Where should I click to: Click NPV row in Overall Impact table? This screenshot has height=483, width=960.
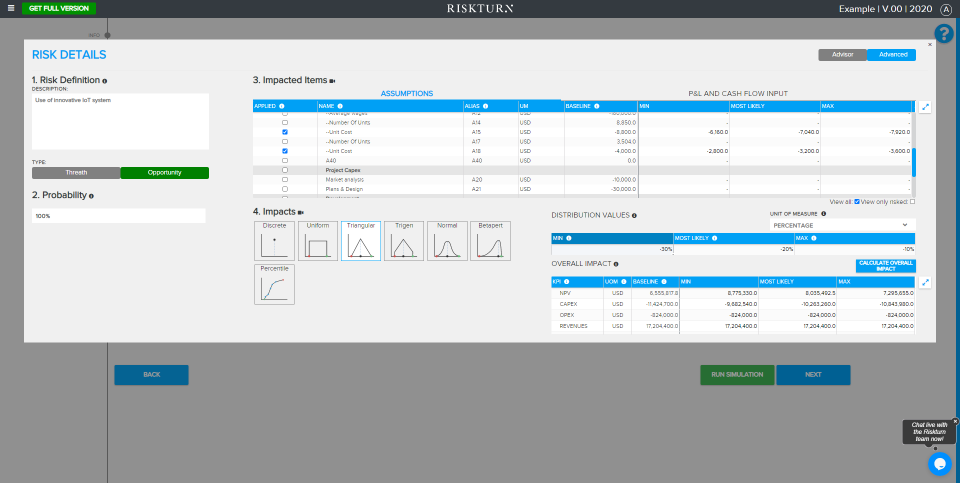(733, 293)
